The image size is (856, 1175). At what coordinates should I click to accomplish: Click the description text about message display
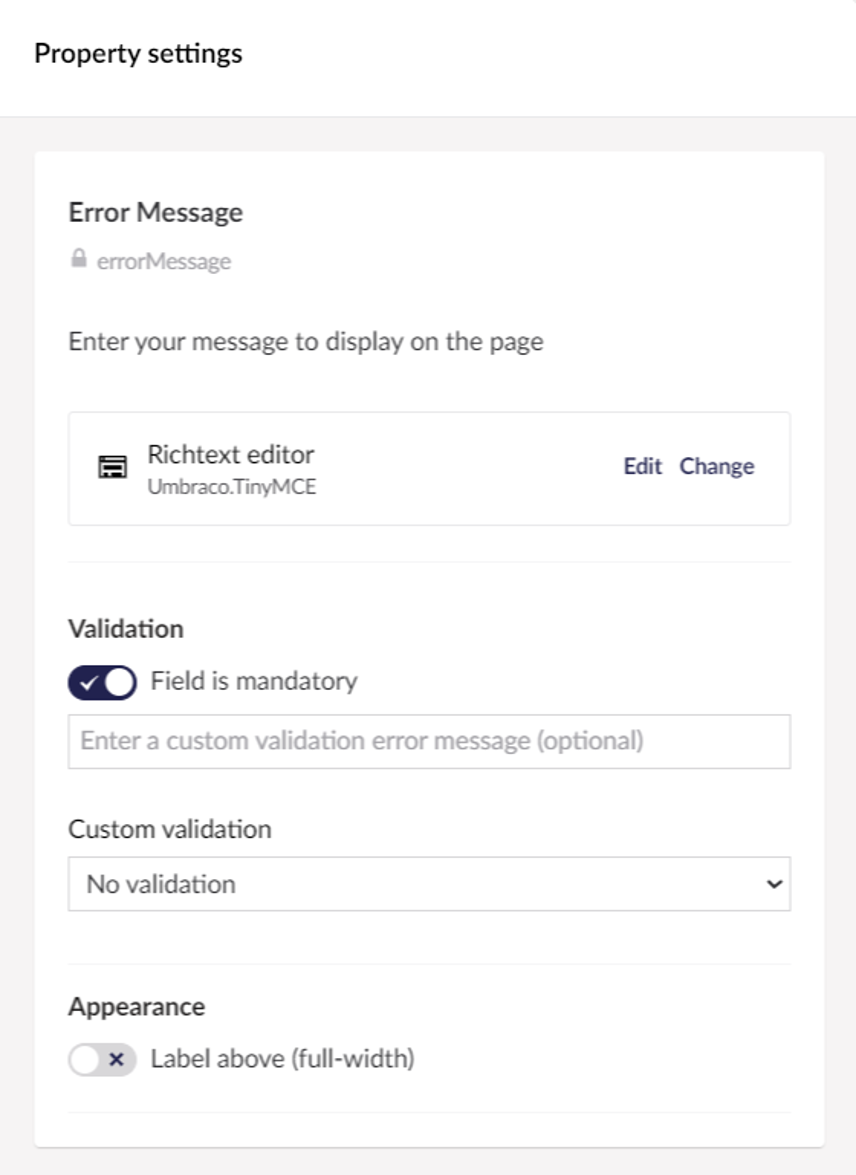[305, 342]
